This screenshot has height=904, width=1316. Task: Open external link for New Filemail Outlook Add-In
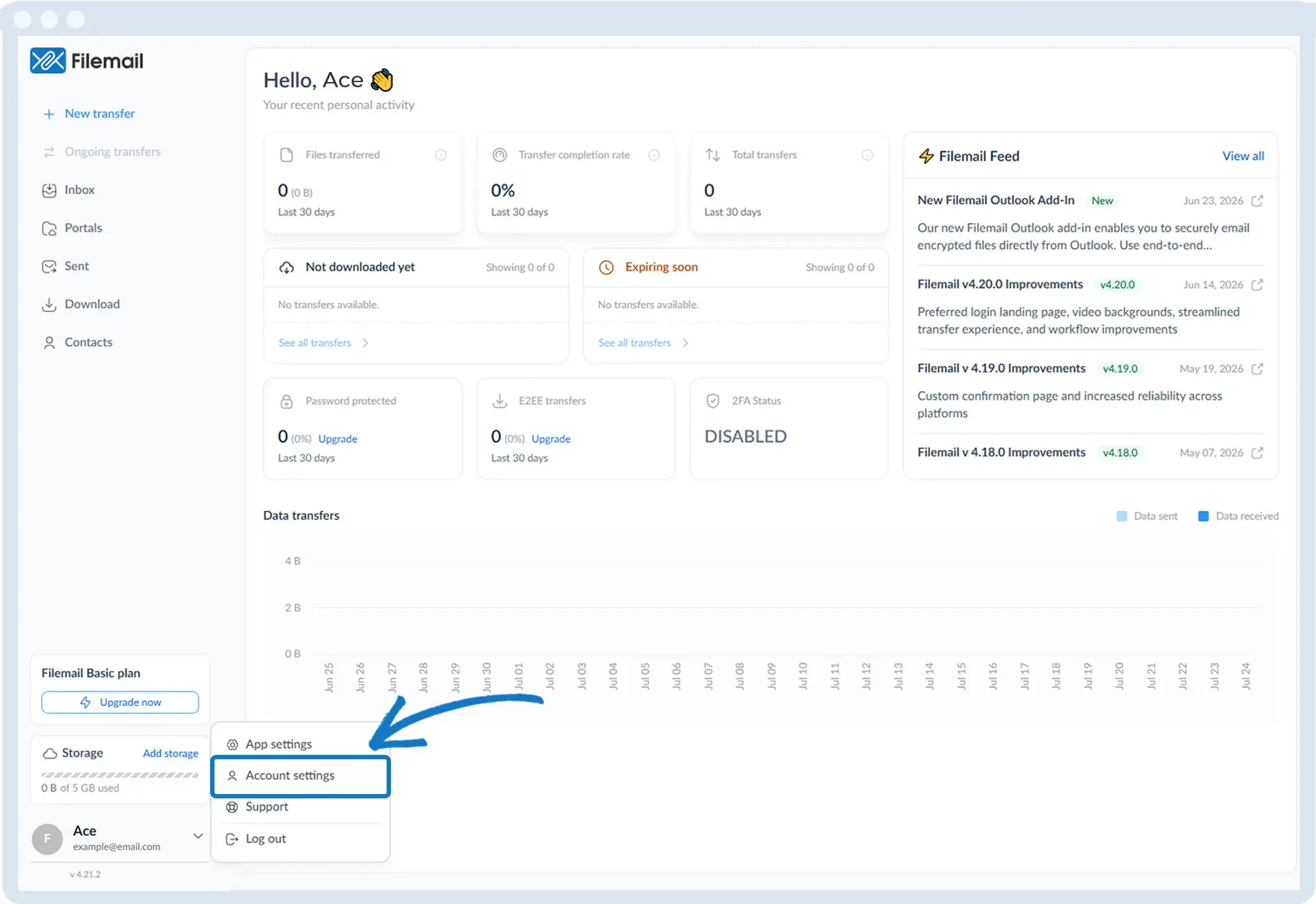coord(1257,201)
